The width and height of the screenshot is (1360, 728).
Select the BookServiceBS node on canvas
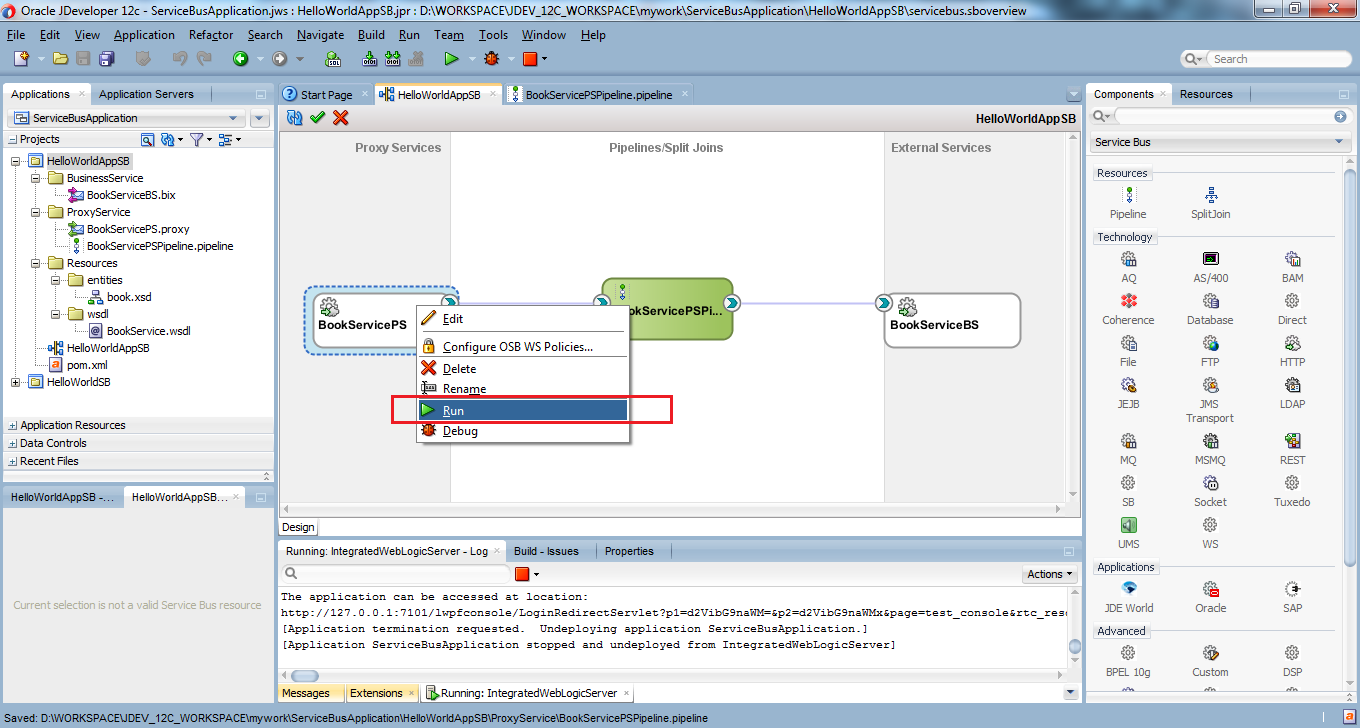952,320
